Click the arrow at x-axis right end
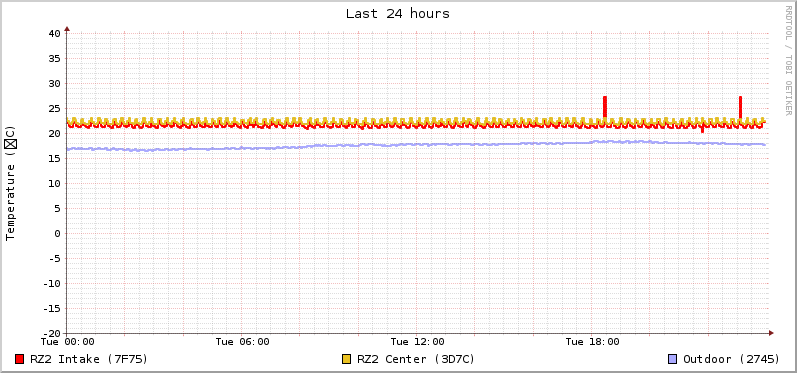Viewport: 797px width, 373px height. click(771, 333)
